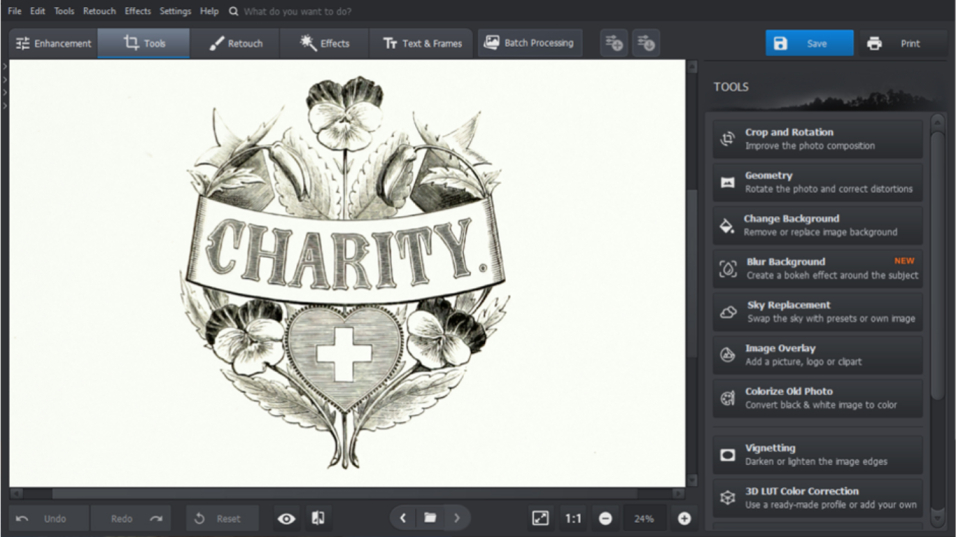Viewport: 956px width, 537px height.
Task: Switch to the Effects tab
Action: tap(324, 43)
